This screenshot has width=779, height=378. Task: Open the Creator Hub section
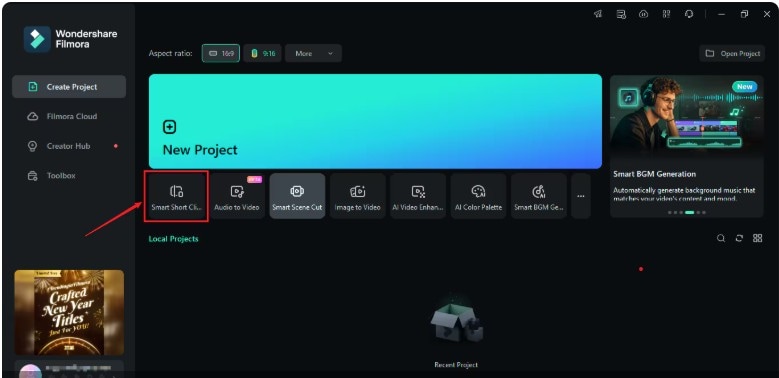tap(69, 146)
